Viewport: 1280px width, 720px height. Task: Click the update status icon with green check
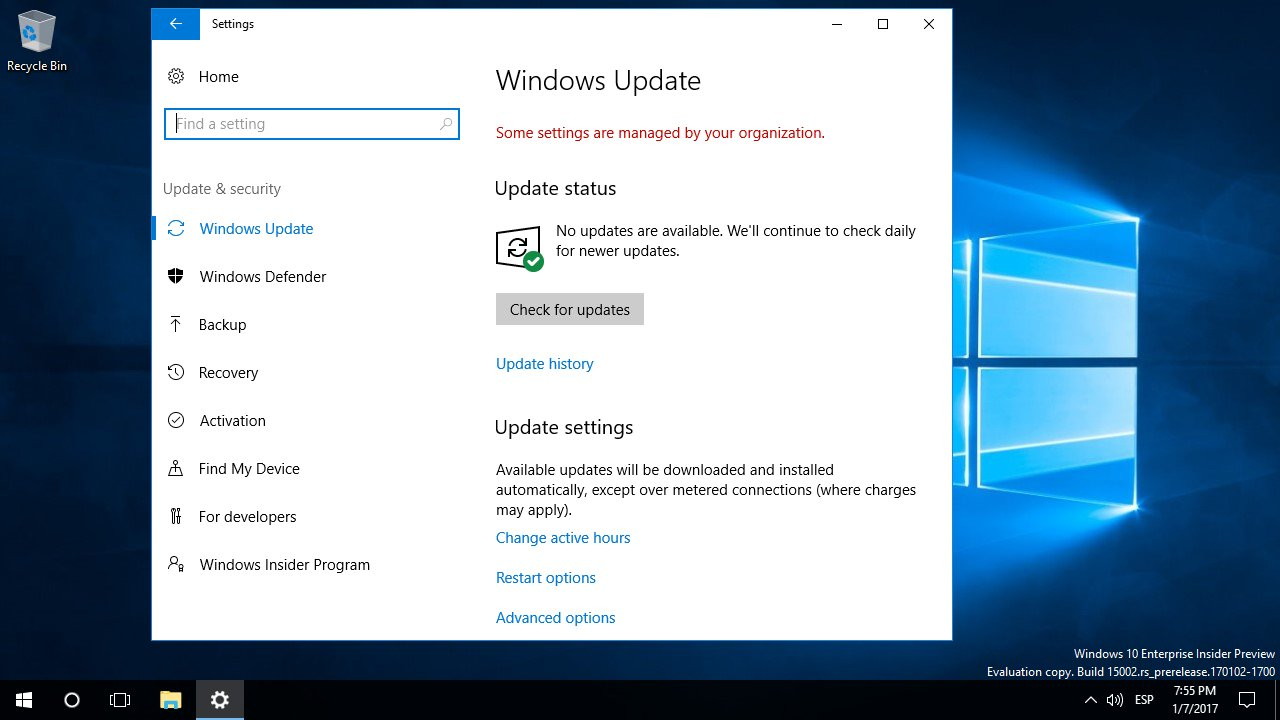coord(519,248)
